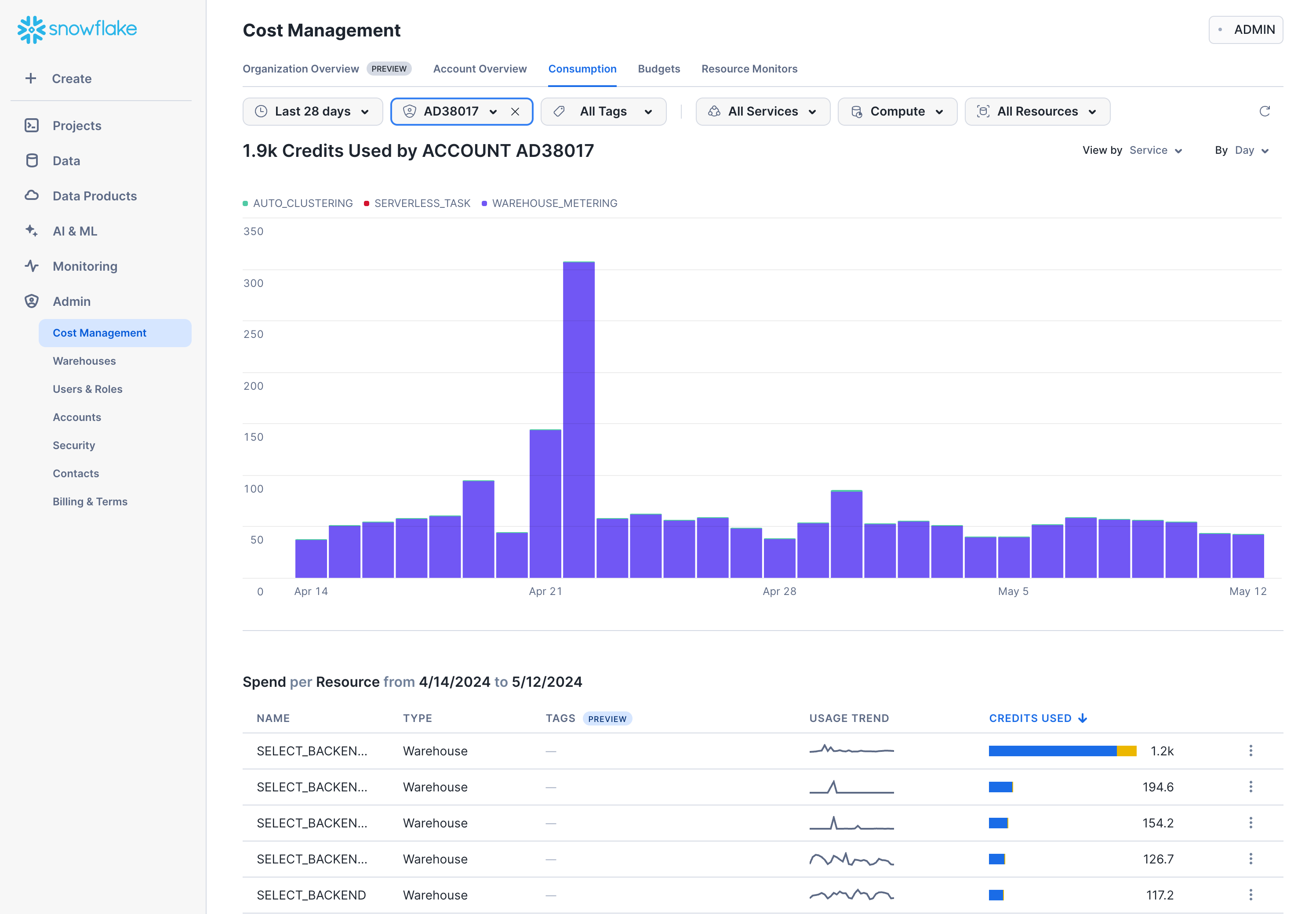Click the AI & ML sparkle icon
The height and width of the screenshot is (914, 1316).
32,230
